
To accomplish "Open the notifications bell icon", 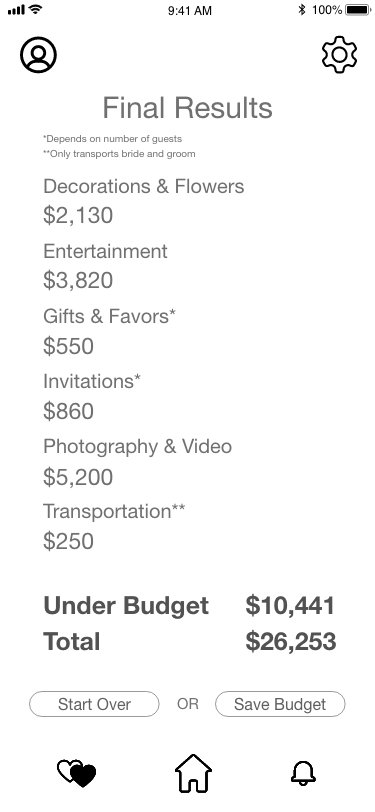I will pyautogui.click(x=303, y=773).
